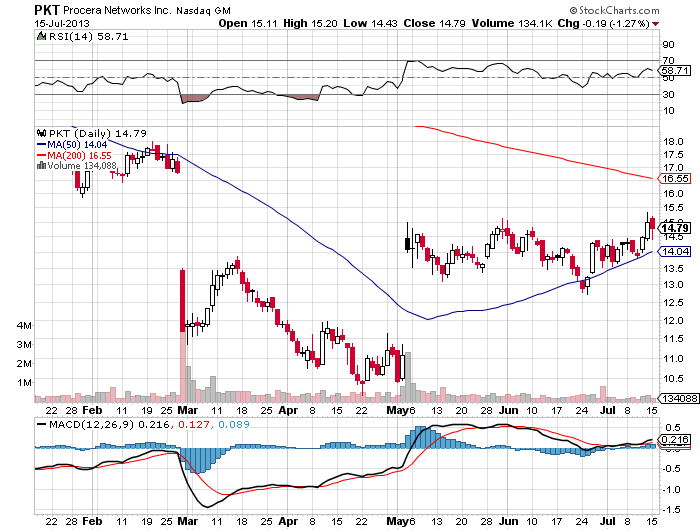Click the tall red March volume spike bar
700x530 pixels.
pyautogui.click(x=183, y=367)
